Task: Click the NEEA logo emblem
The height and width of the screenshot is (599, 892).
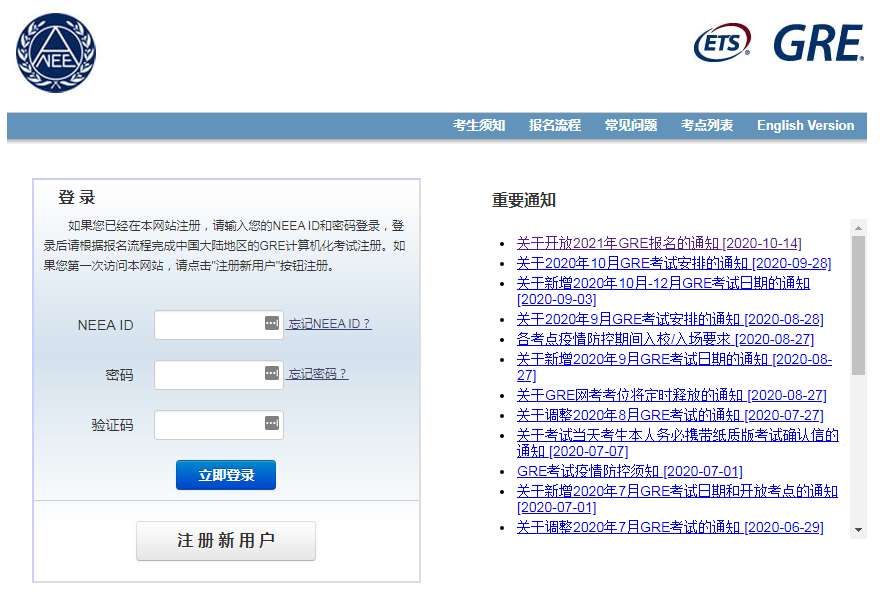Action: pyautogui.click(x=56, y=52)
